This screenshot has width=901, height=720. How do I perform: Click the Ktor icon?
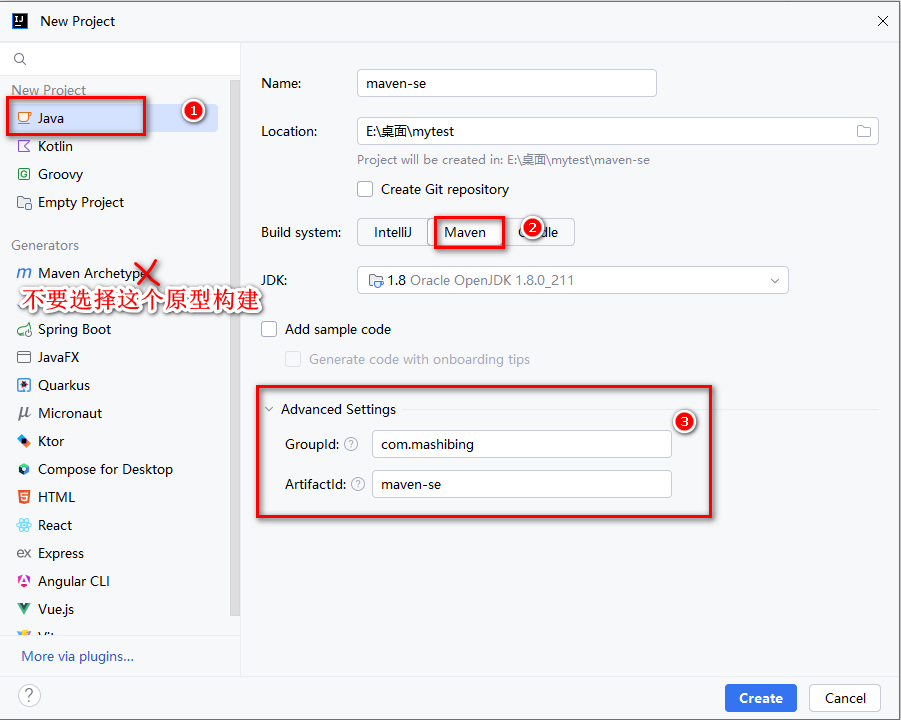pyautogui.click(x=24, y=441)
